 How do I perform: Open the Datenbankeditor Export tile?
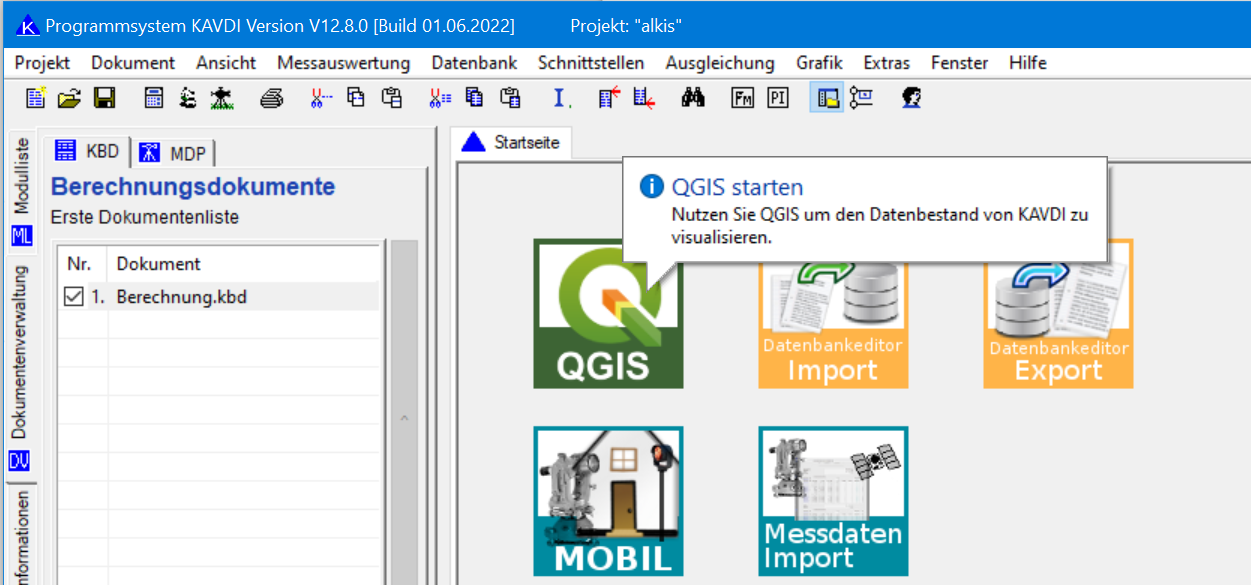click(x=1058, y=314)
